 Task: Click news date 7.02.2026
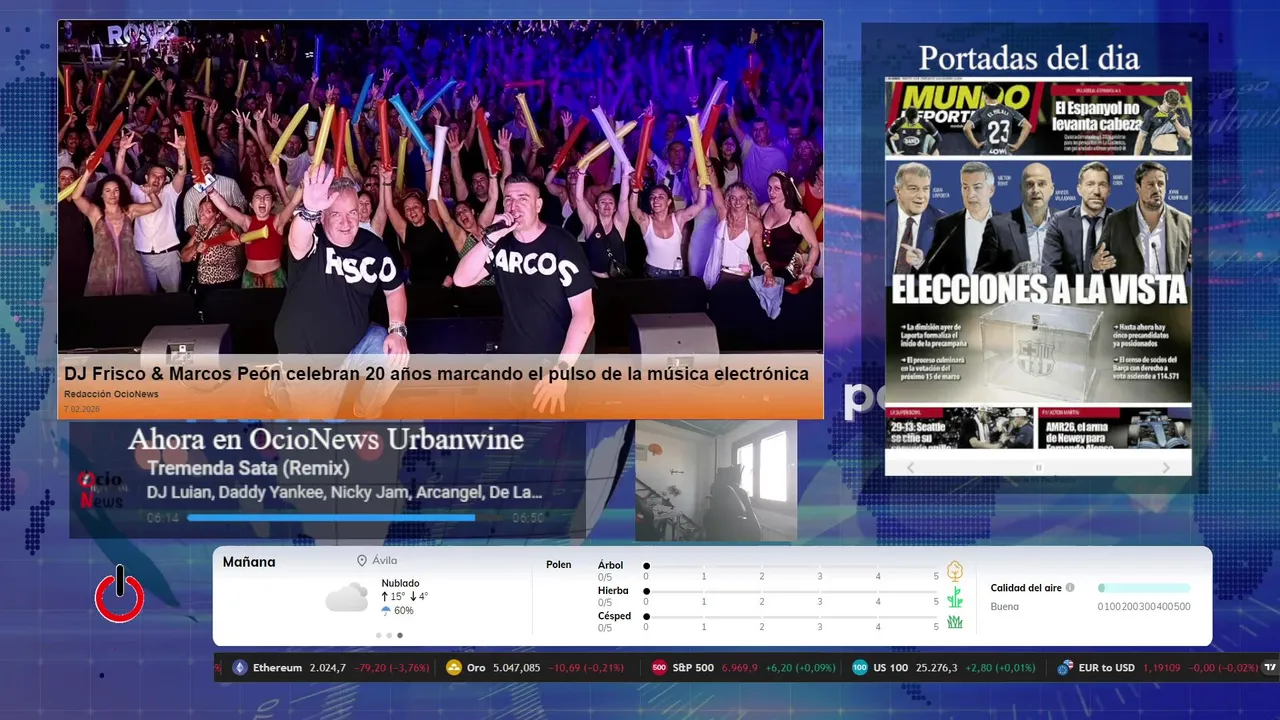click(83, 409)
